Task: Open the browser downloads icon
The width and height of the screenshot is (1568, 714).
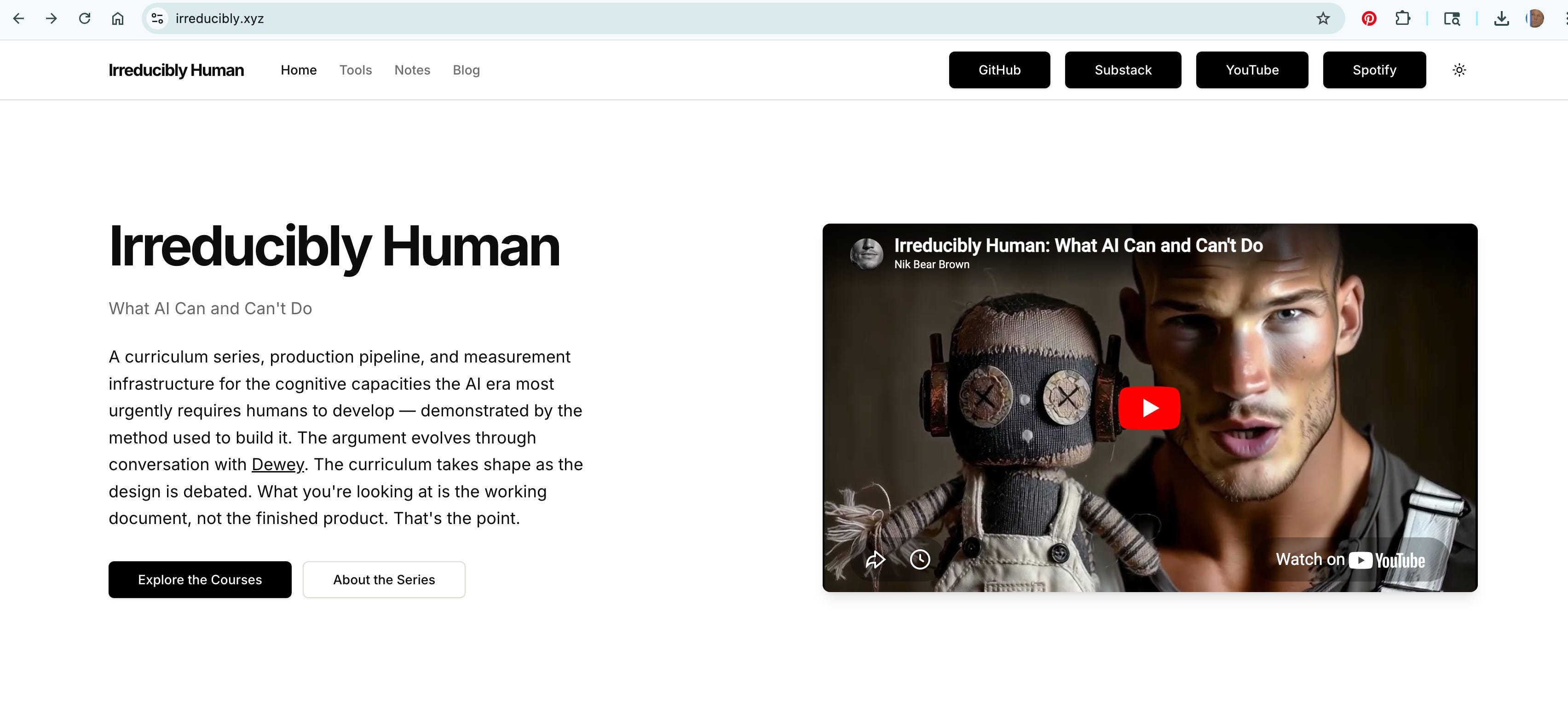Action: (1501, 18)
